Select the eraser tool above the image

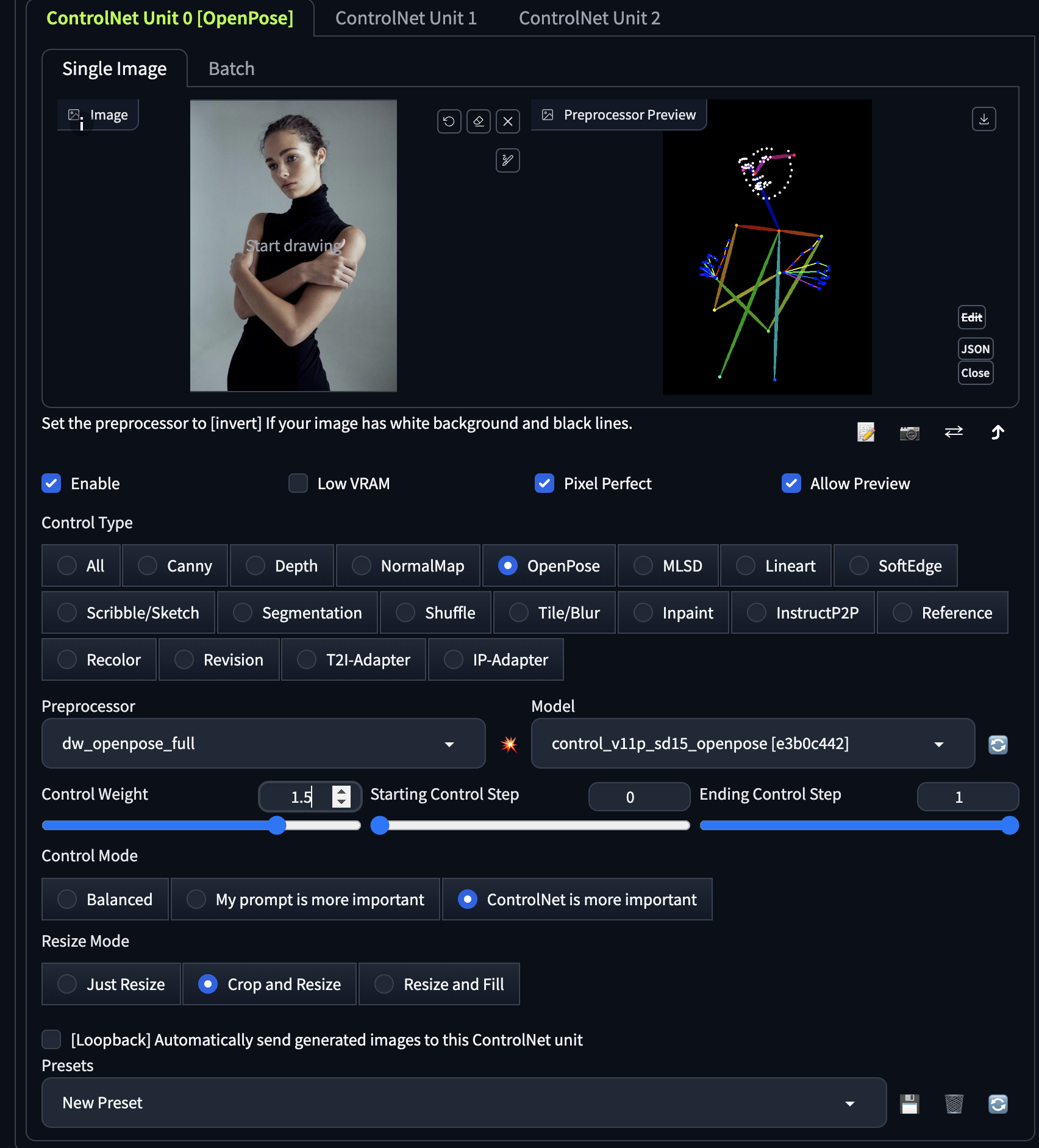(x=479, y=121)
